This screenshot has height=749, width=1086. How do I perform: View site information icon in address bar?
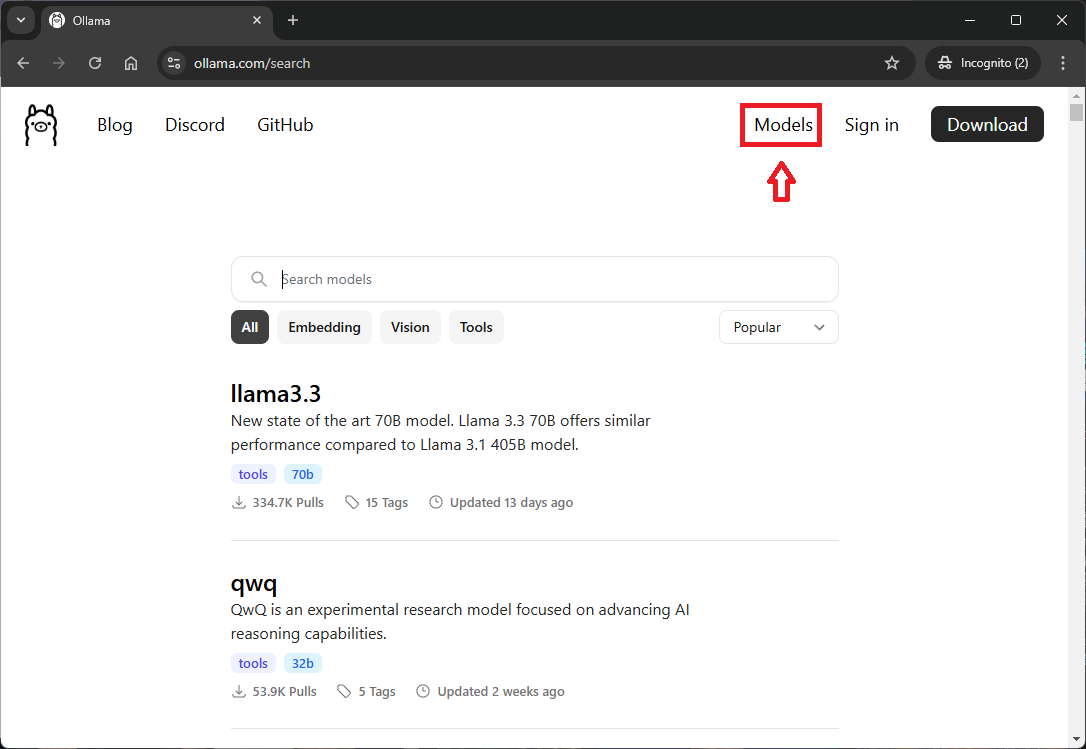pyautogui.click(x=174, y=63)
